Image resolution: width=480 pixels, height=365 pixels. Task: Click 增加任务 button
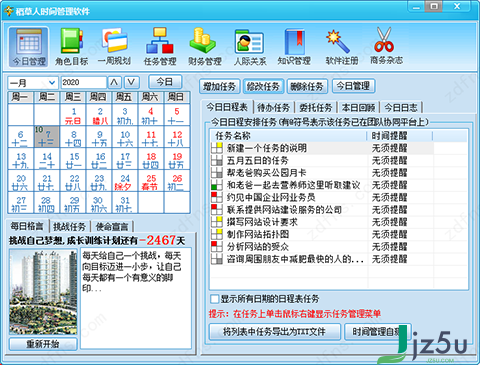[x=219, y=87]
